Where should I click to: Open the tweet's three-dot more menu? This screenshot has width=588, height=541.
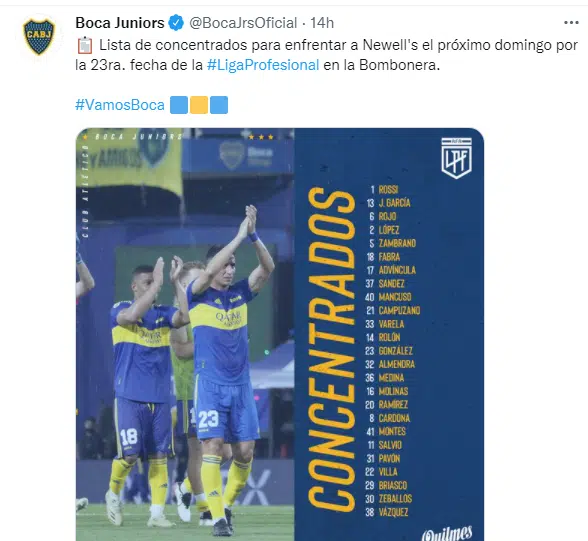pos(571,23)
